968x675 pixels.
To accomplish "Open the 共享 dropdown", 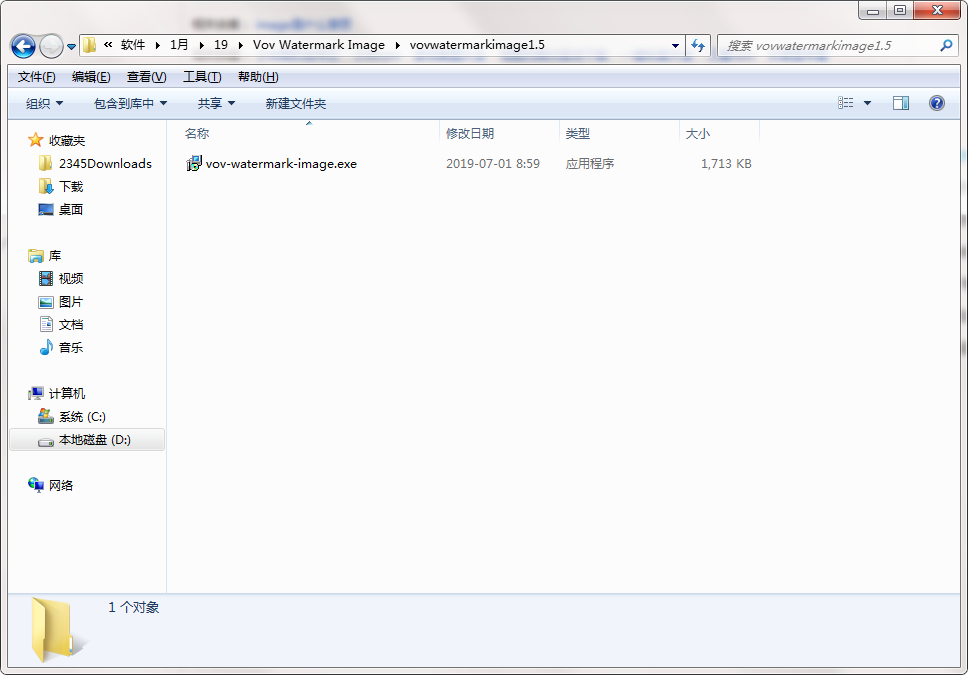I will (x=216, y=104).
